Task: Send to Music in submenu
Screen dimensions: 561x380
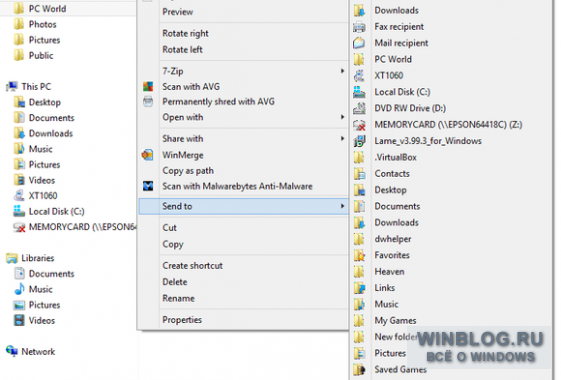Action: point(386,304)
